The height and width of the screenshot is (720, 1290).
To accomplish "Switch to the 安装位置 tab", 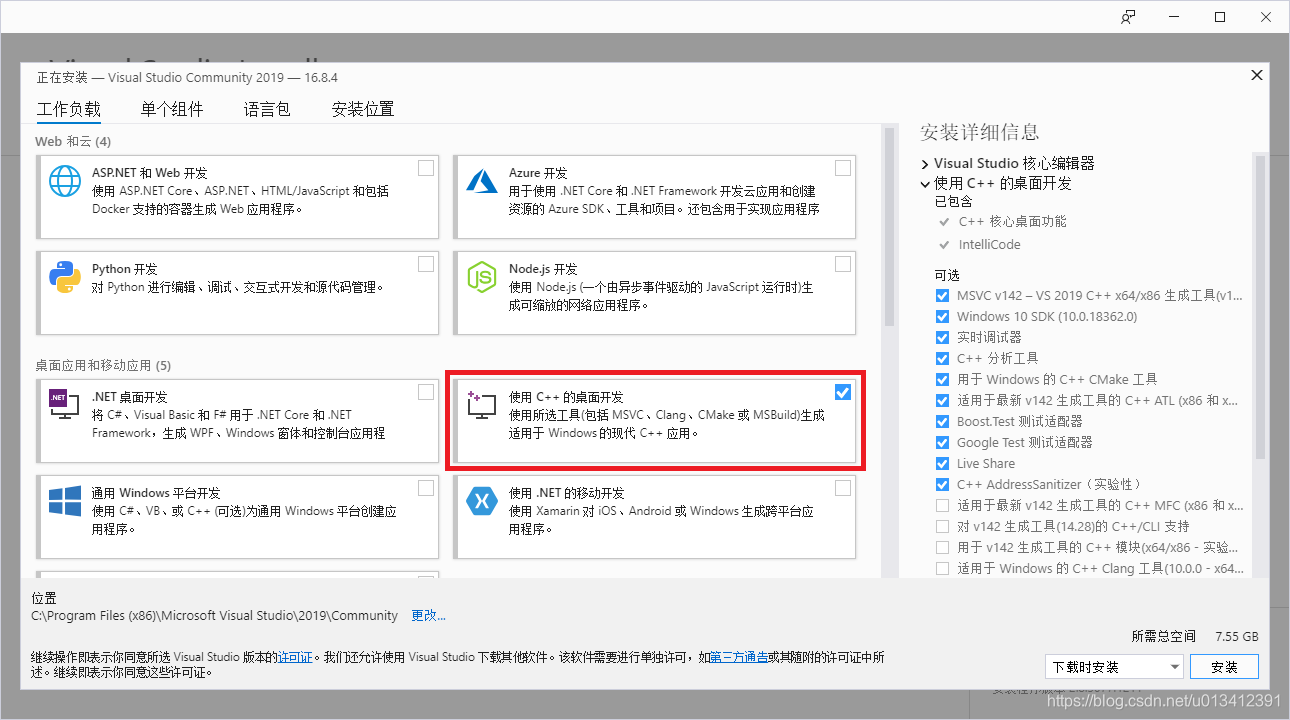I will [363, 110].
